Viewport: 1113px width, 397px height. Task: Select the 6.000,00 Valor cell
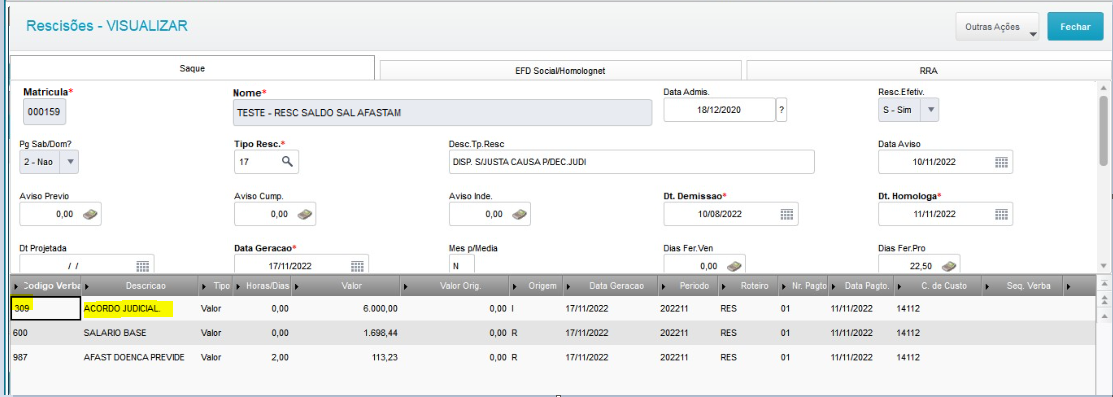click(x=346, y=309)
